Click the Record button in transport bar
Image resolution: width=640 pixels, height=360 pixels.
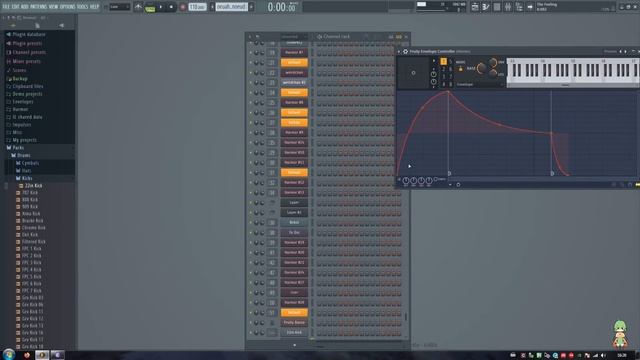[x=183, y=7]
